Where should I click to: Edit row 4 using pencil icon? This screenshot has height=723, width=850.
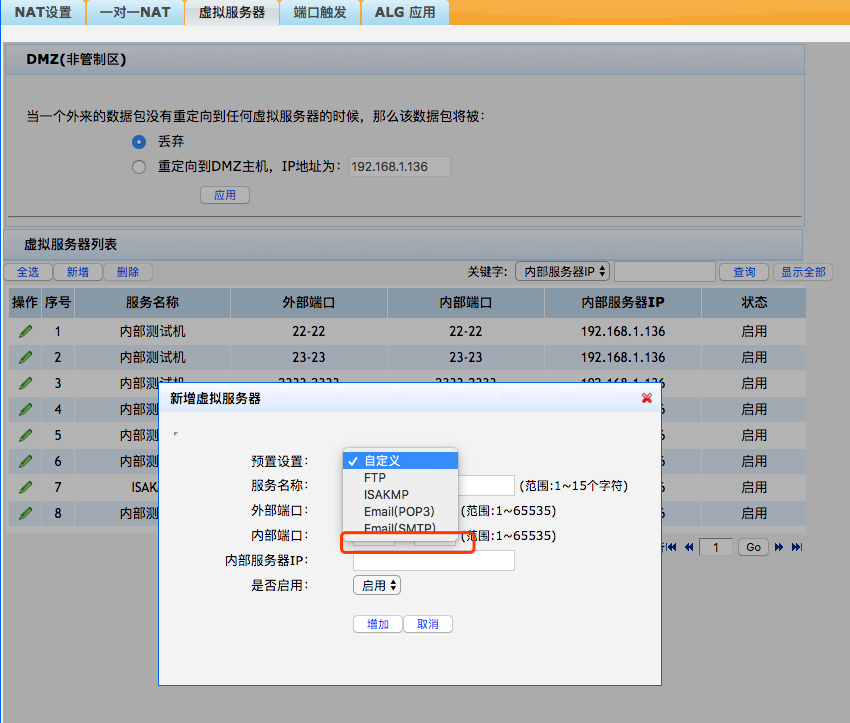(25, 409)
